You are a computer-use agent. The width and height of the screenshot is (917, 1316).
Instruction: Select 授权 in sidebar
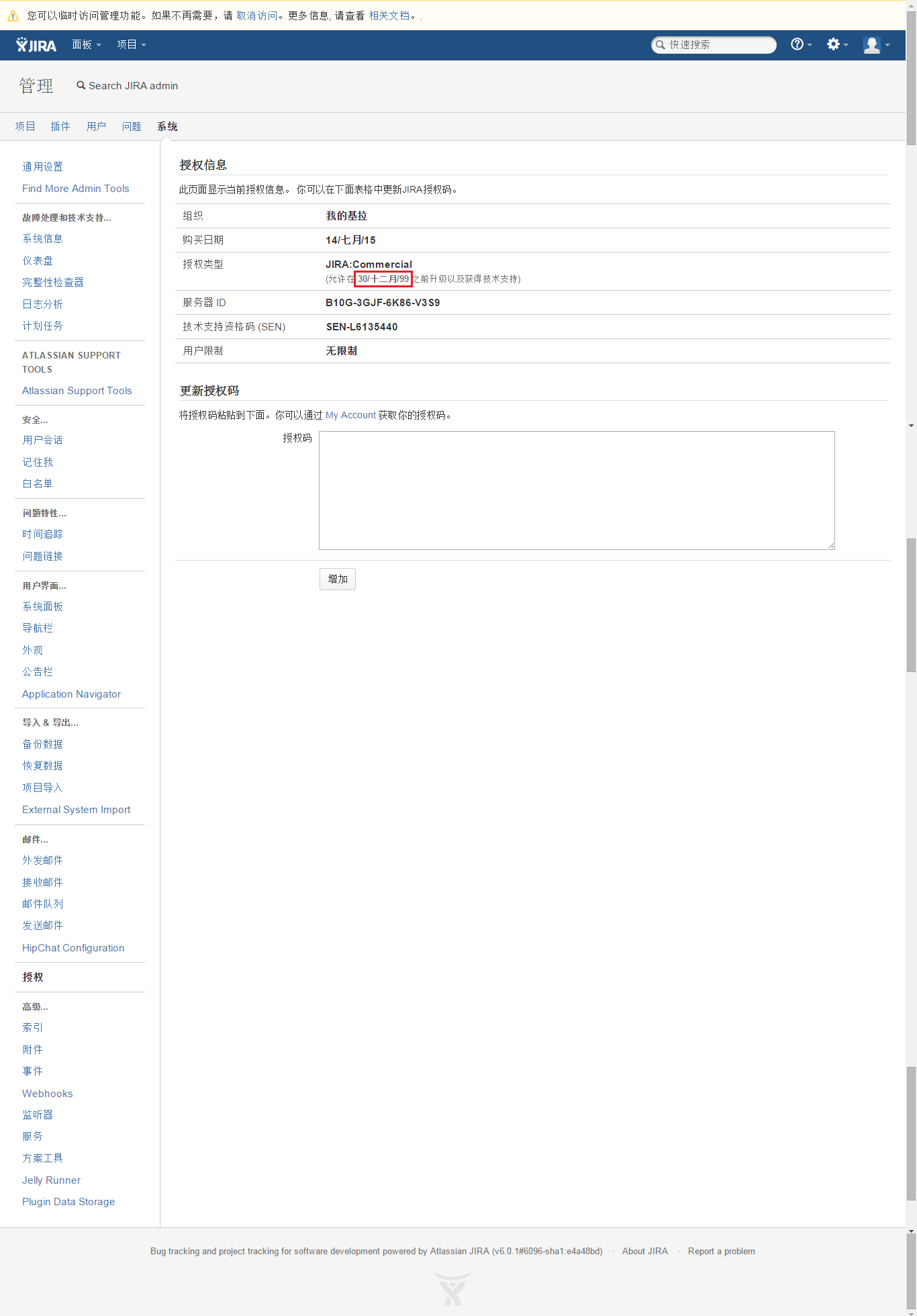click(x=32, y=977)
